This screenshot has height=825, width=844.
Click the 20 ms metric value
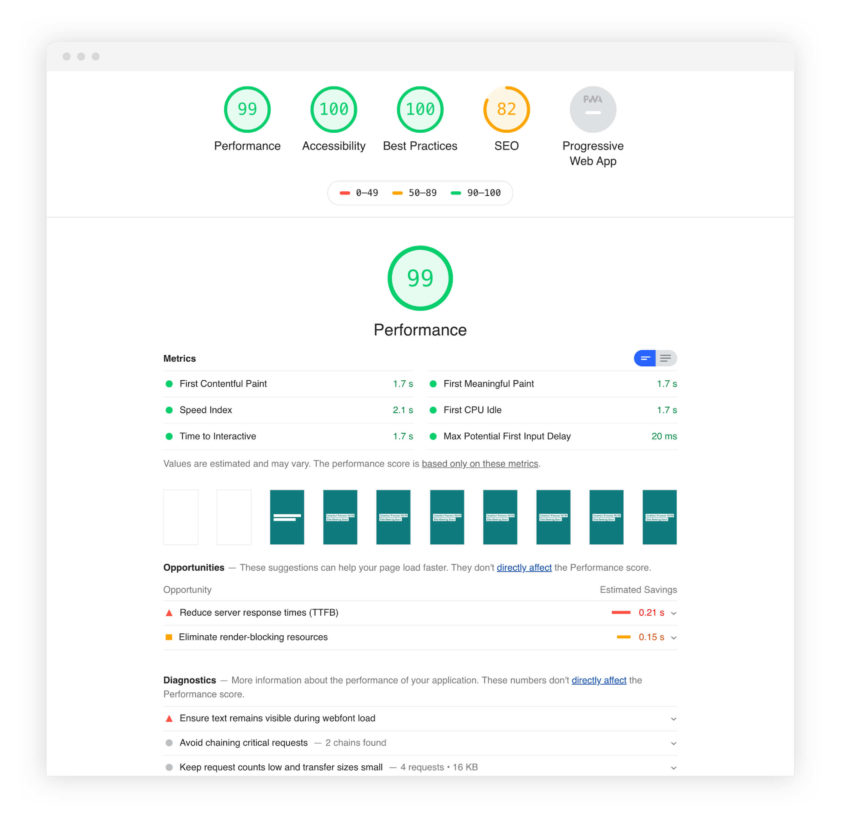click(x=664, y=436)
